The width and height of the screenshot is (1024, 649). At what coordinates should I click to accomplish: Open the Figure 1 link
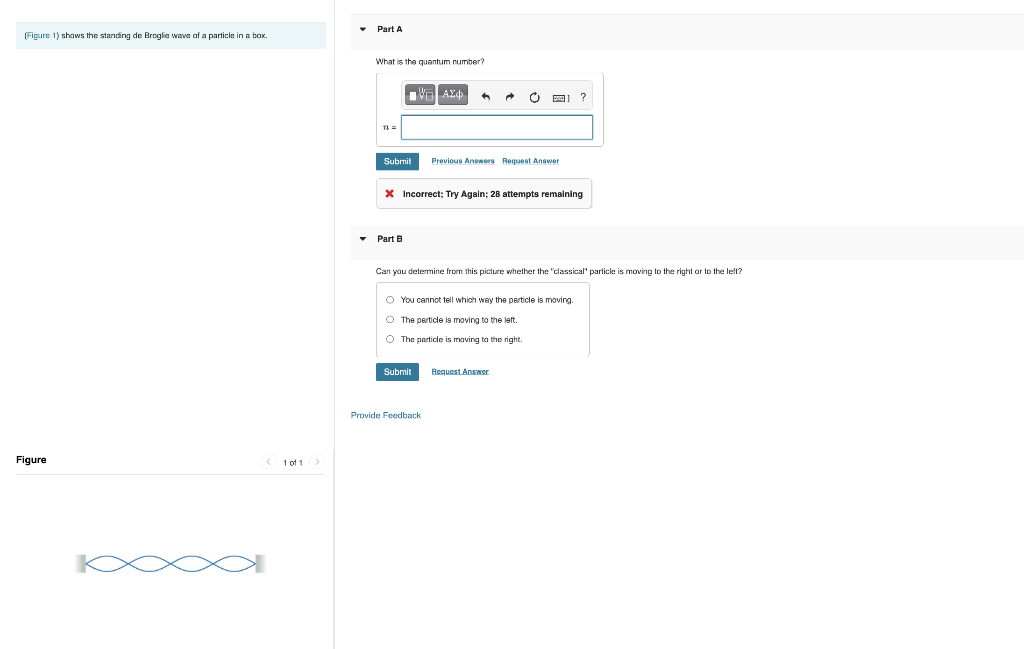(x=41, y=35)
